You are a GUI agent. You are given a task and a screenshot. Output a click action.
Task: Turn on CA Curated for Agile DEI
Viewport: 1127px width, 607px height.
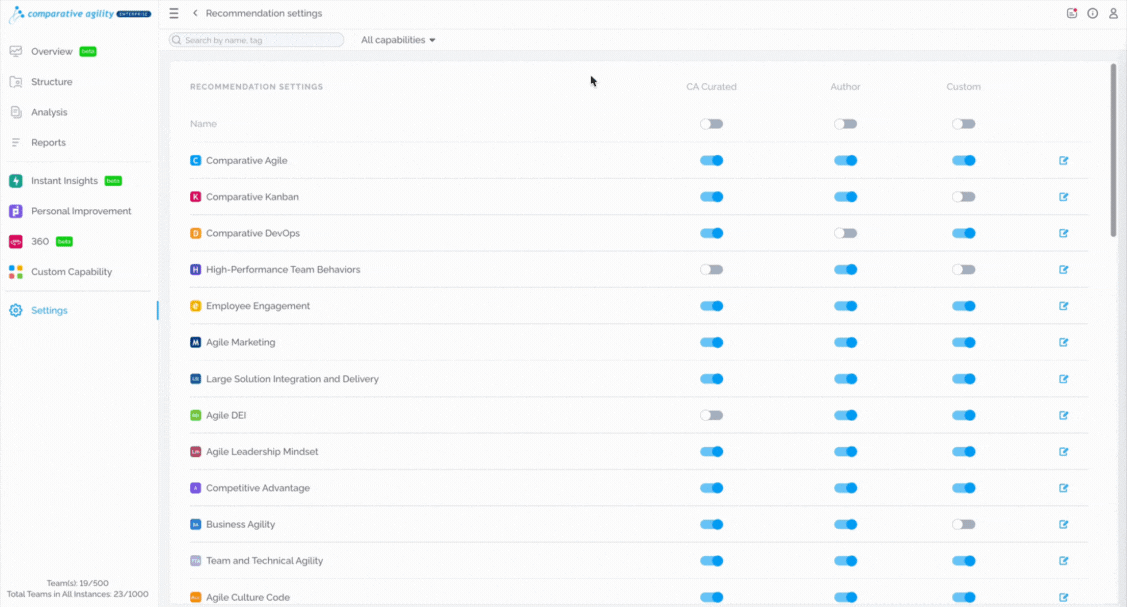[x=712, y=415]
